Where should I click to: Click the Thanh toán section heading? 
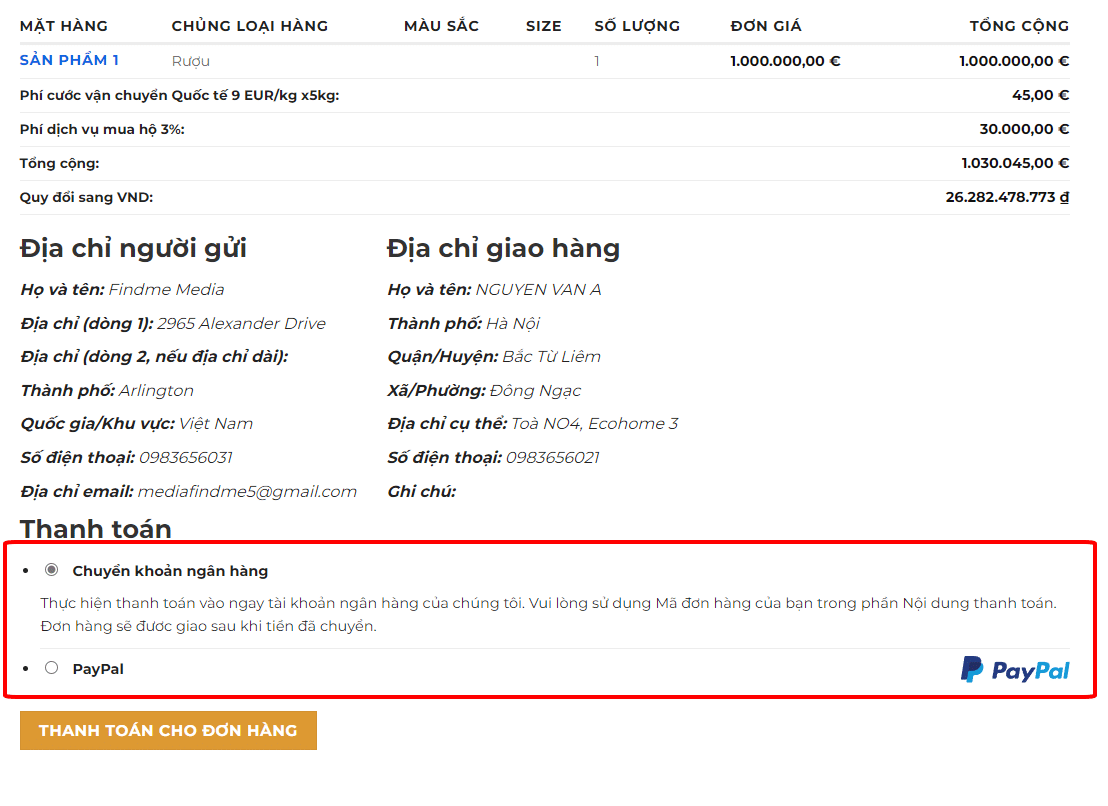96,529
